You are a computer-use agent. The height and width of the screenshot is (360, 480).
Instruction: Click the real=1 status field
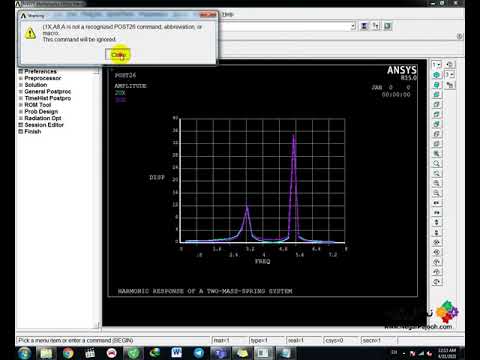pyautogui.click(x=304, y=340)
